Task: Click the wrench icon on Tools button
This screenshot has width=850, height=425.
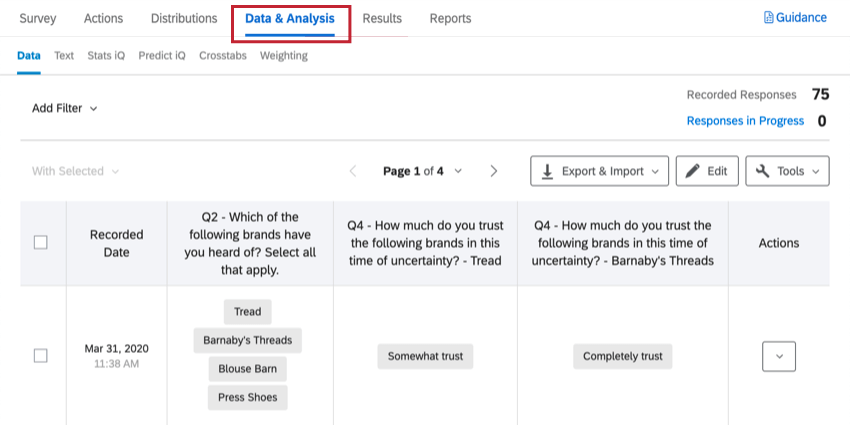Action: tap(762, 171)
